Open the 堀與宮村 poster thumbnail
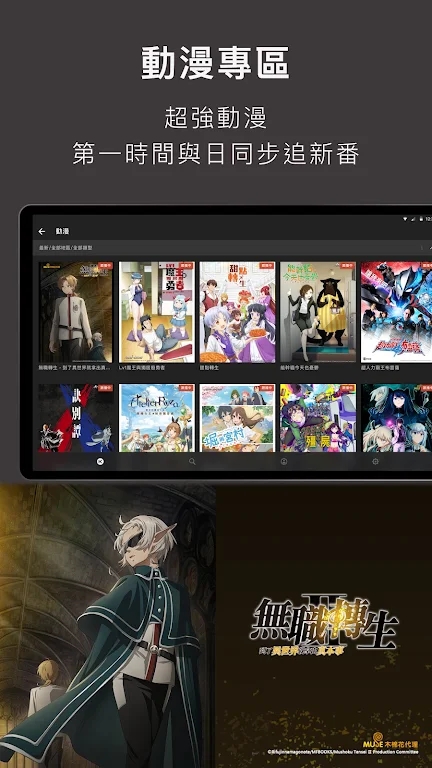The width and height of the screenshot is (432, 768). 238,418
